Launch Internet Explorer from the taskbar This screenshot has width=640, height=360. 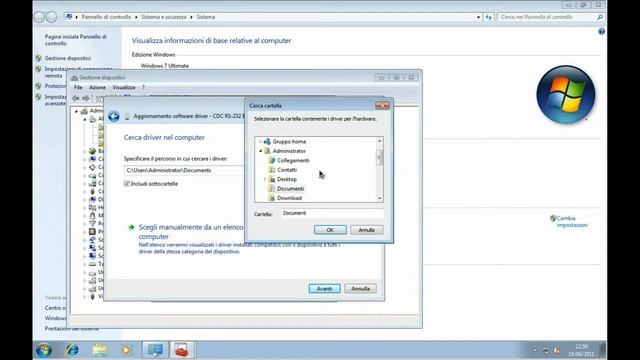coord(72,350)
